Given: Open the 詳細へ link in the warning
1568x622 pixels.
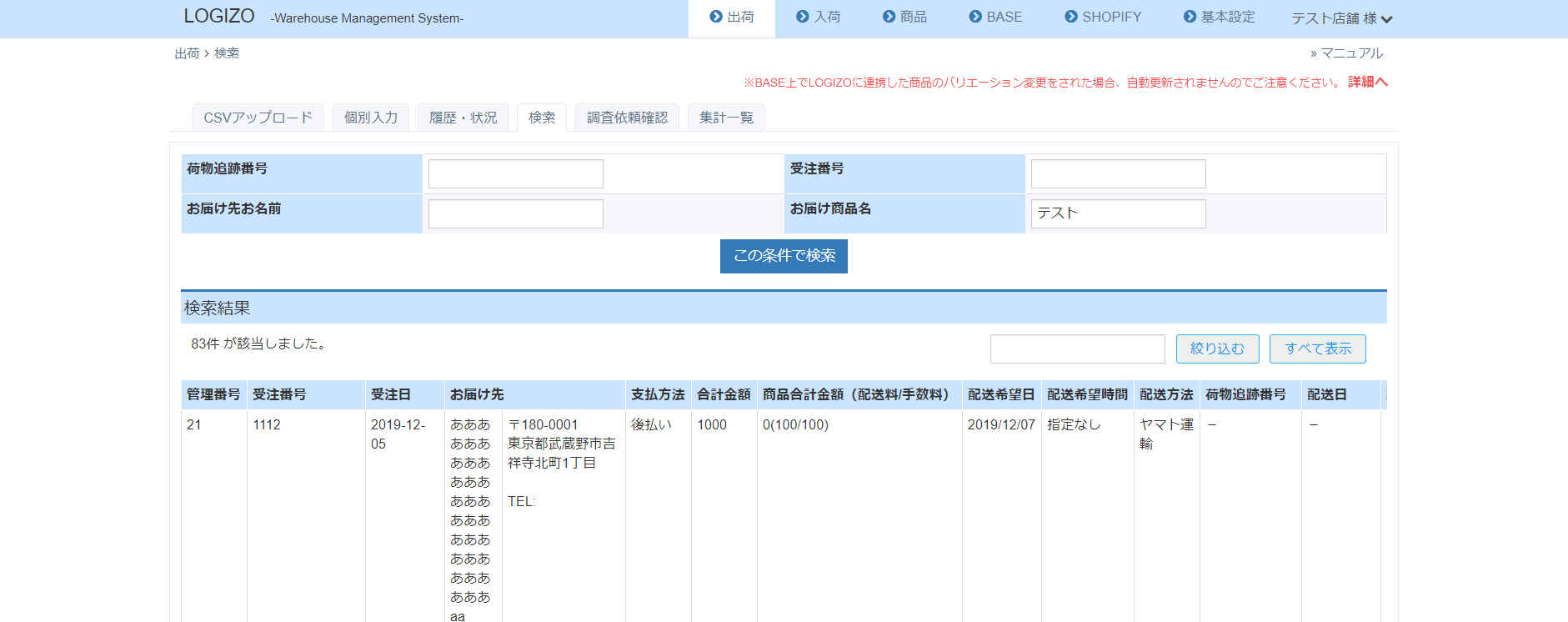Looking at the screenshot, I should tap(1368, 82).
